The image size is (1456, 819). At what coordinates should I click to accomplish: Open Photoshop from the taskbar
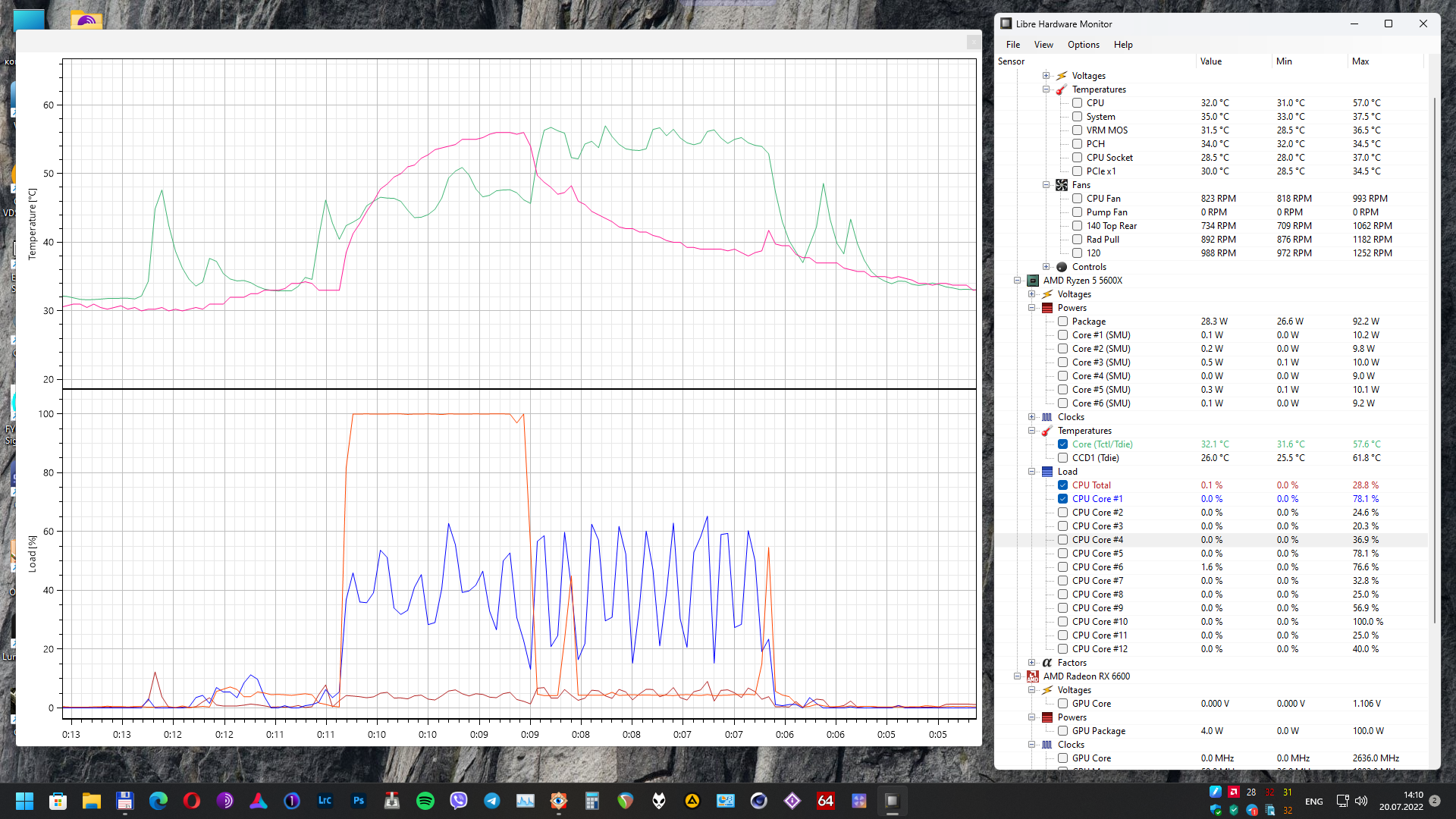click(359, 801)
